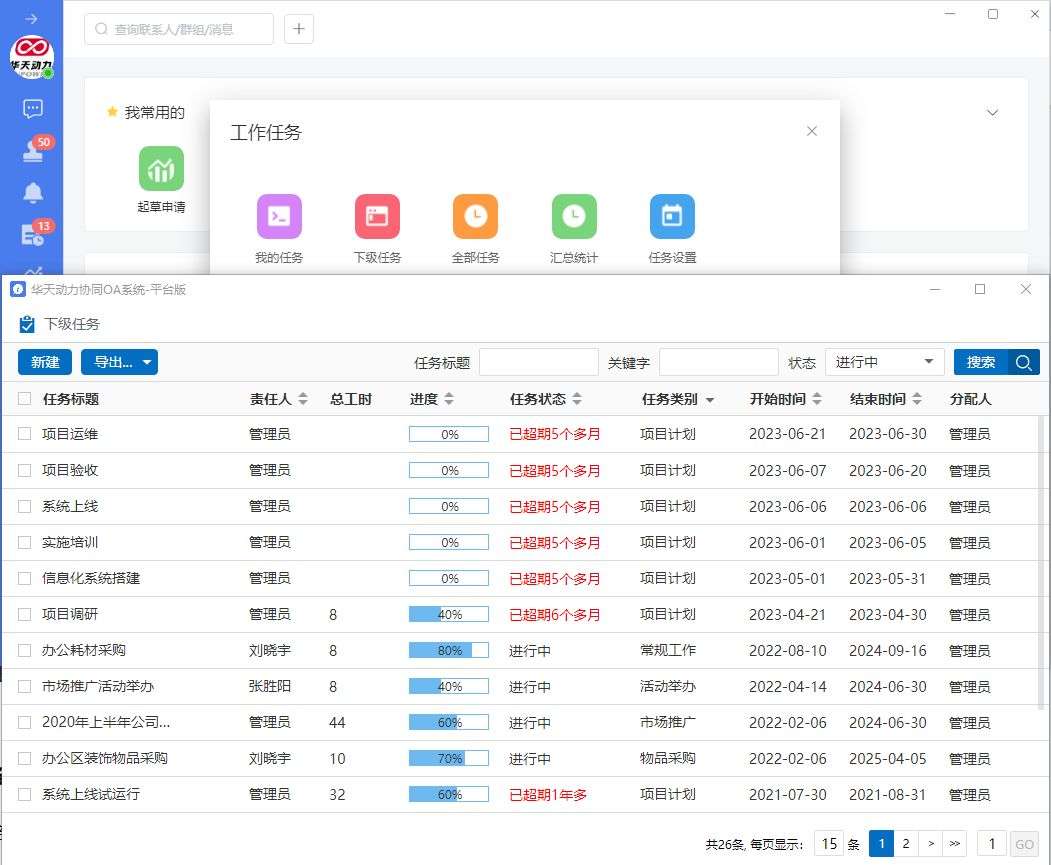
Task: Tick the 办公耗材采购 task checkbox
Action: pyautogui.click(x=25, y=651)
